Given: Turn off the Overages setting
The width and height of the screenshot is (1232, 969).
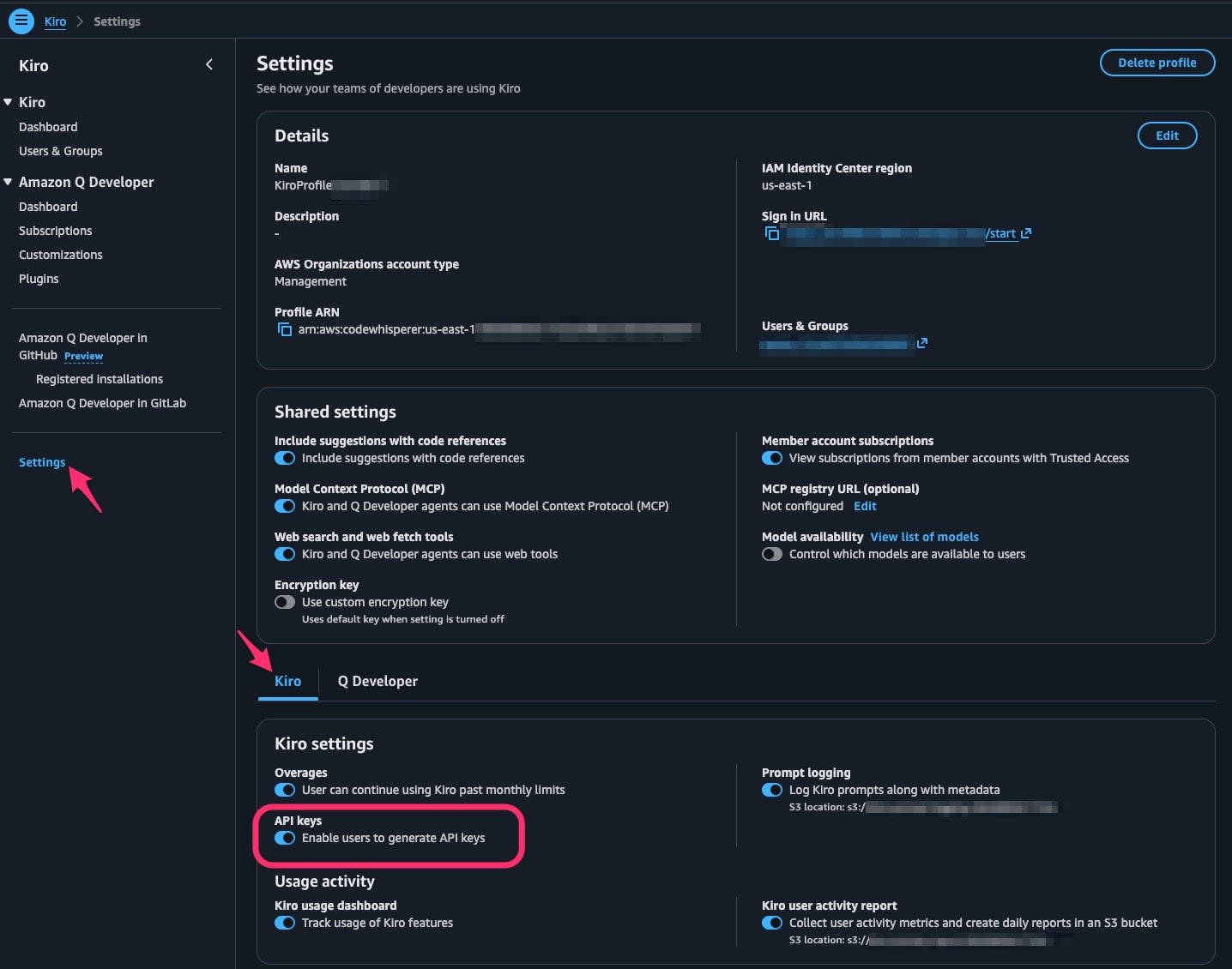Looking at the screenshot, I should point(284,790).
